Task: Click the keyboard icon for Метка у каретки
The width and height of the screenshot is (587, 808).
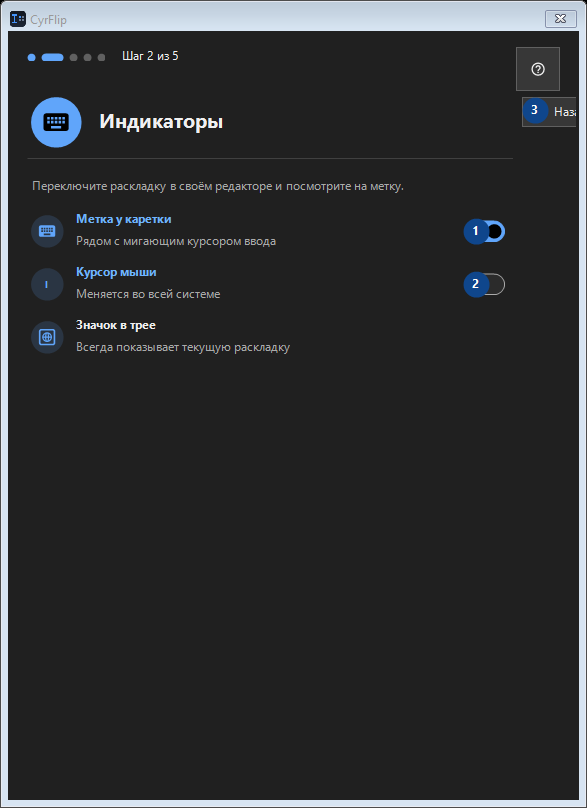Action: point(47,231)
